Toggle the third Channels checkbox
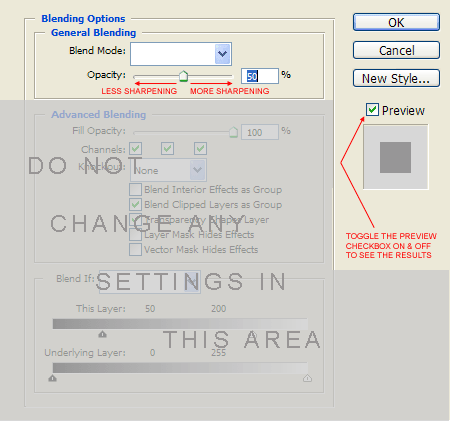This screenshot has width=450, height=421. (200, 148)
